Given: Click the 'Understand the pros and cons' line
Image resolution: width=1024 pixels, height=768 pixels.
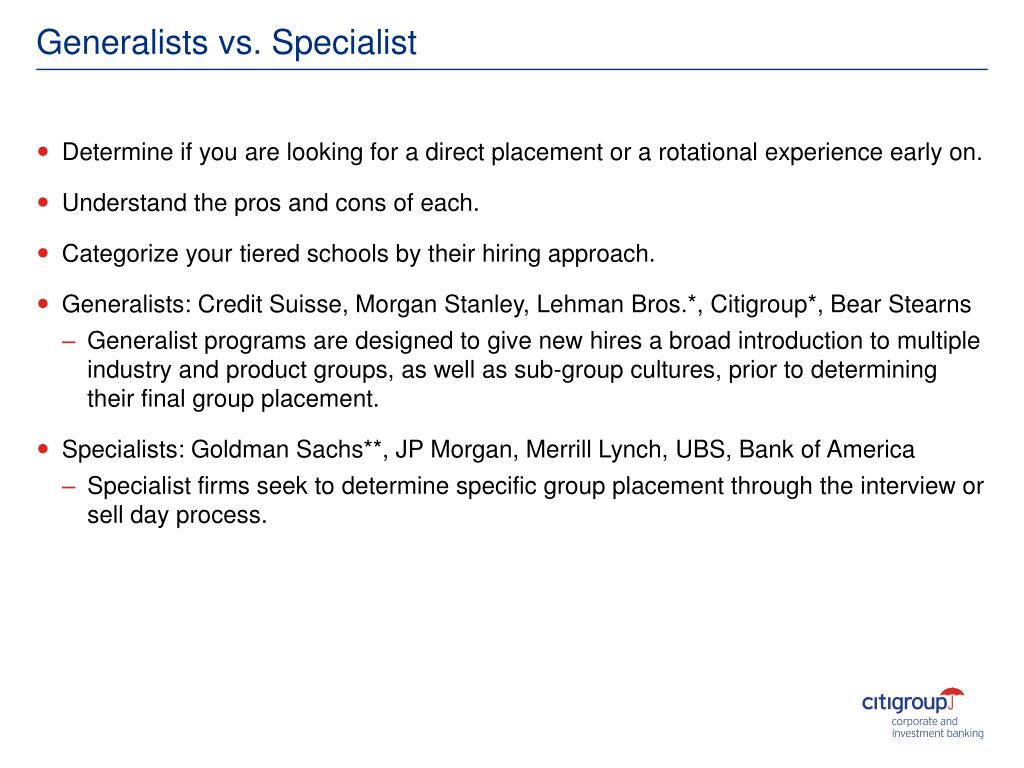Looking at the screenshot, I should coord(270,203).
